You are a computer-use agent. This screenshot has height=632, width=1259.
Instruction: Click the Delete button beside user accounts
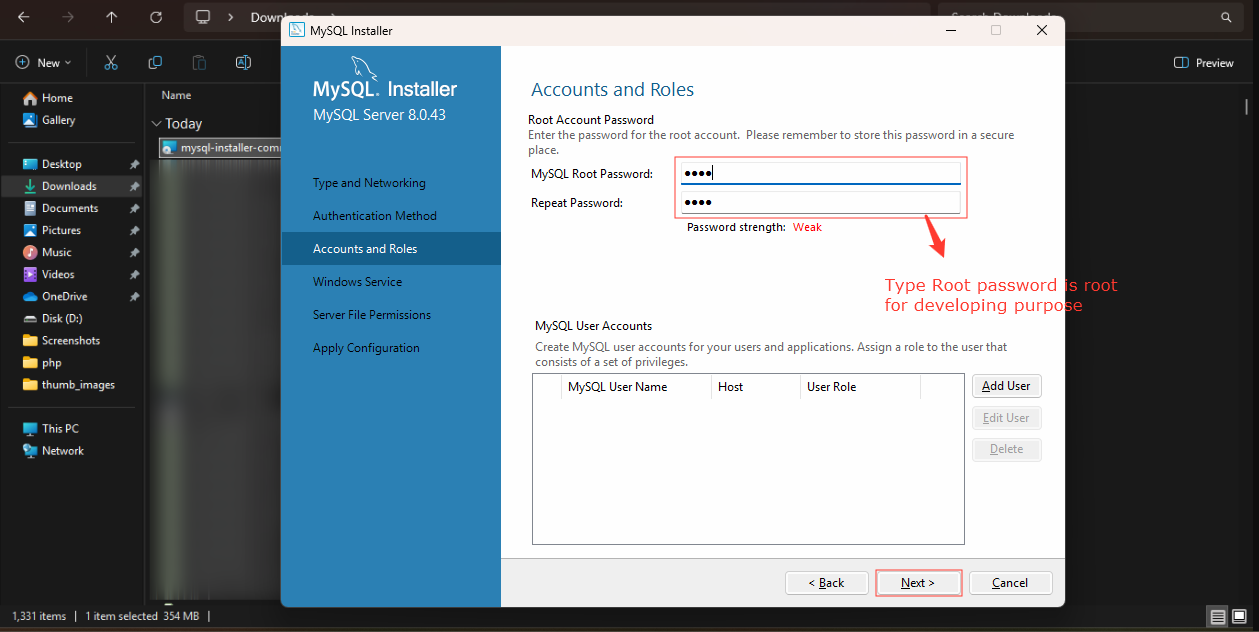pos(1006,449)
